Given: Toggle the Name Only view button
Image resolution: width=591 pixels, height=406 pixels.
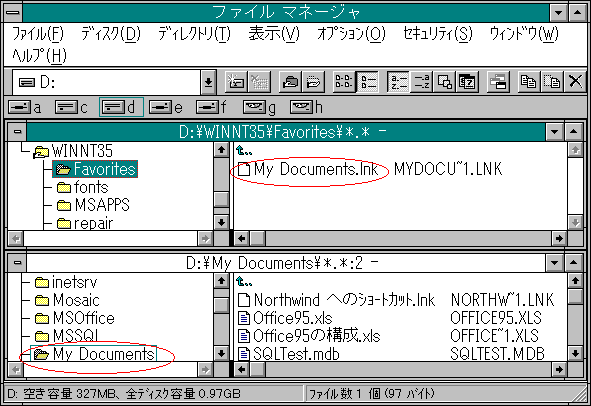Looking at the screenshot, I should (344, 81).
